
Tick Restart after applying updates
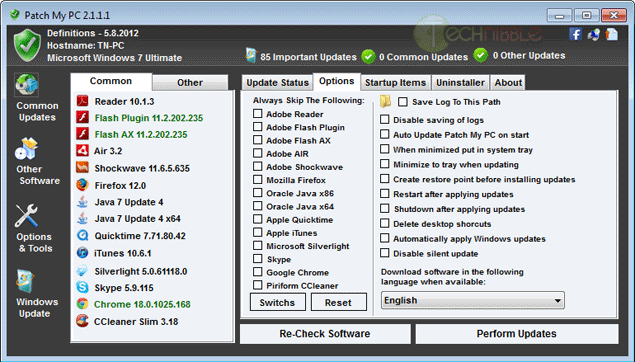point(385,194)
